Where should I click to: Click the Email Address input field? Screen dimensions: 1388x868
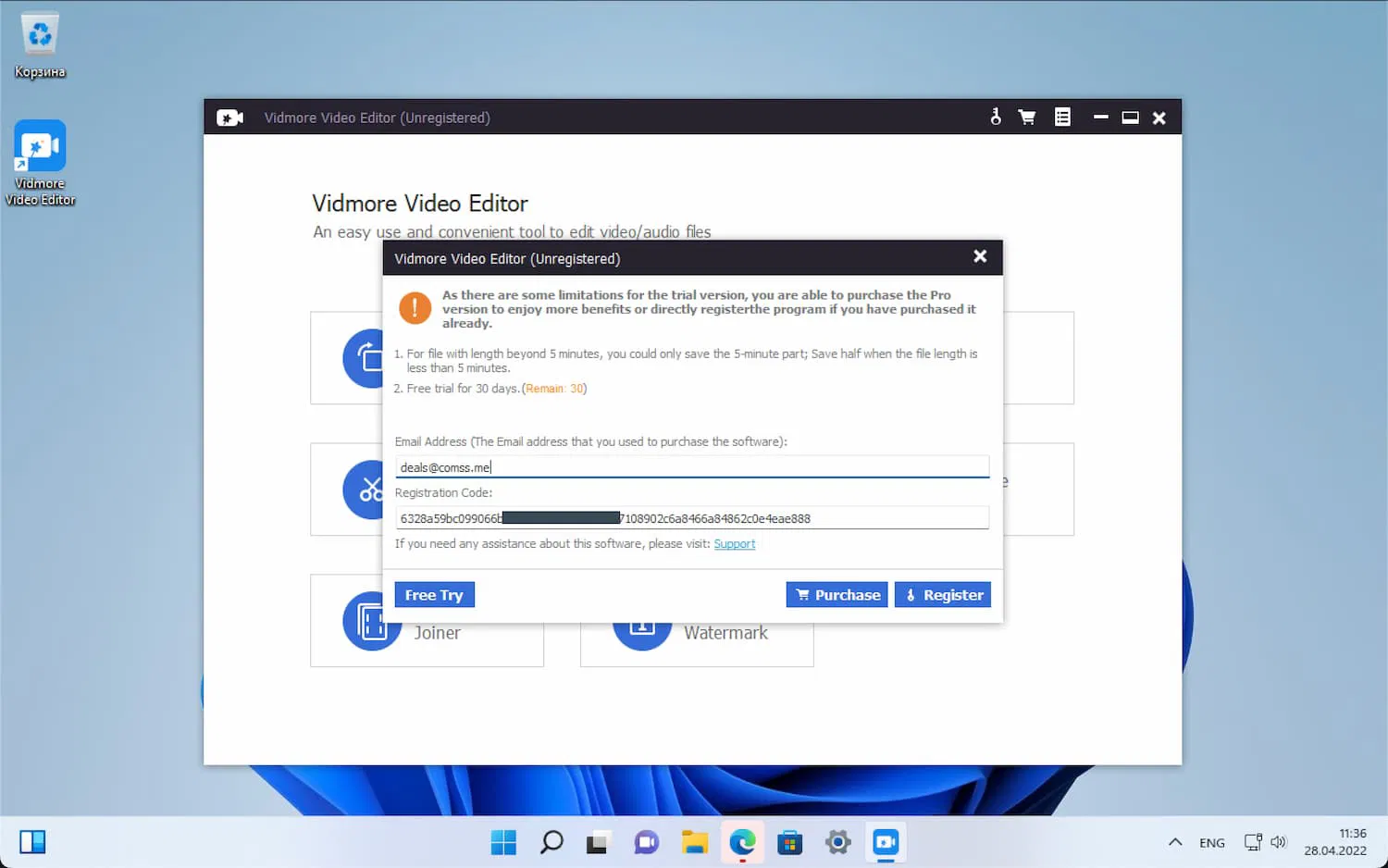[x=692, y=466]
